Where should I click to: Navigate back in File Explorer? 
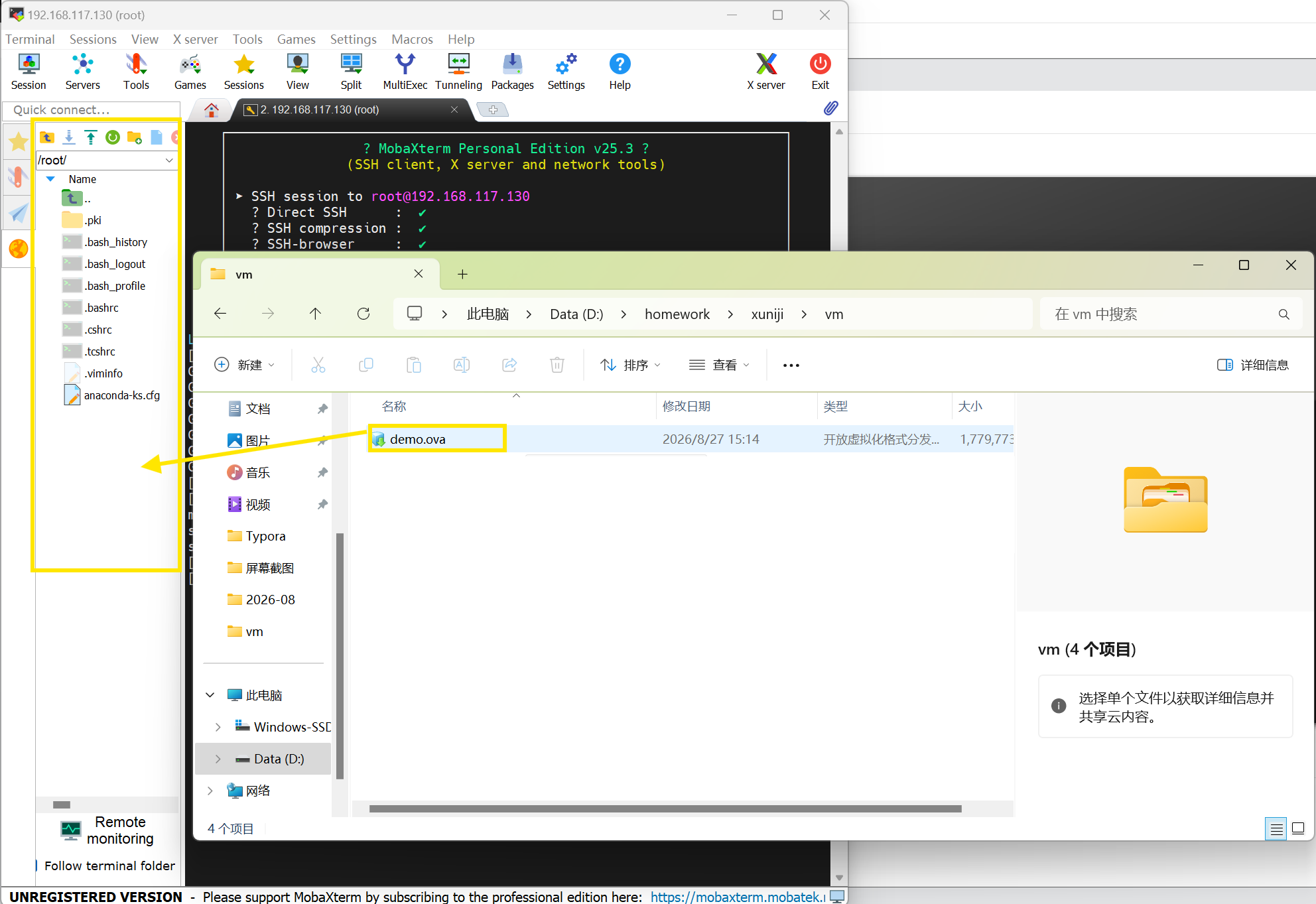tap(220, 314)
